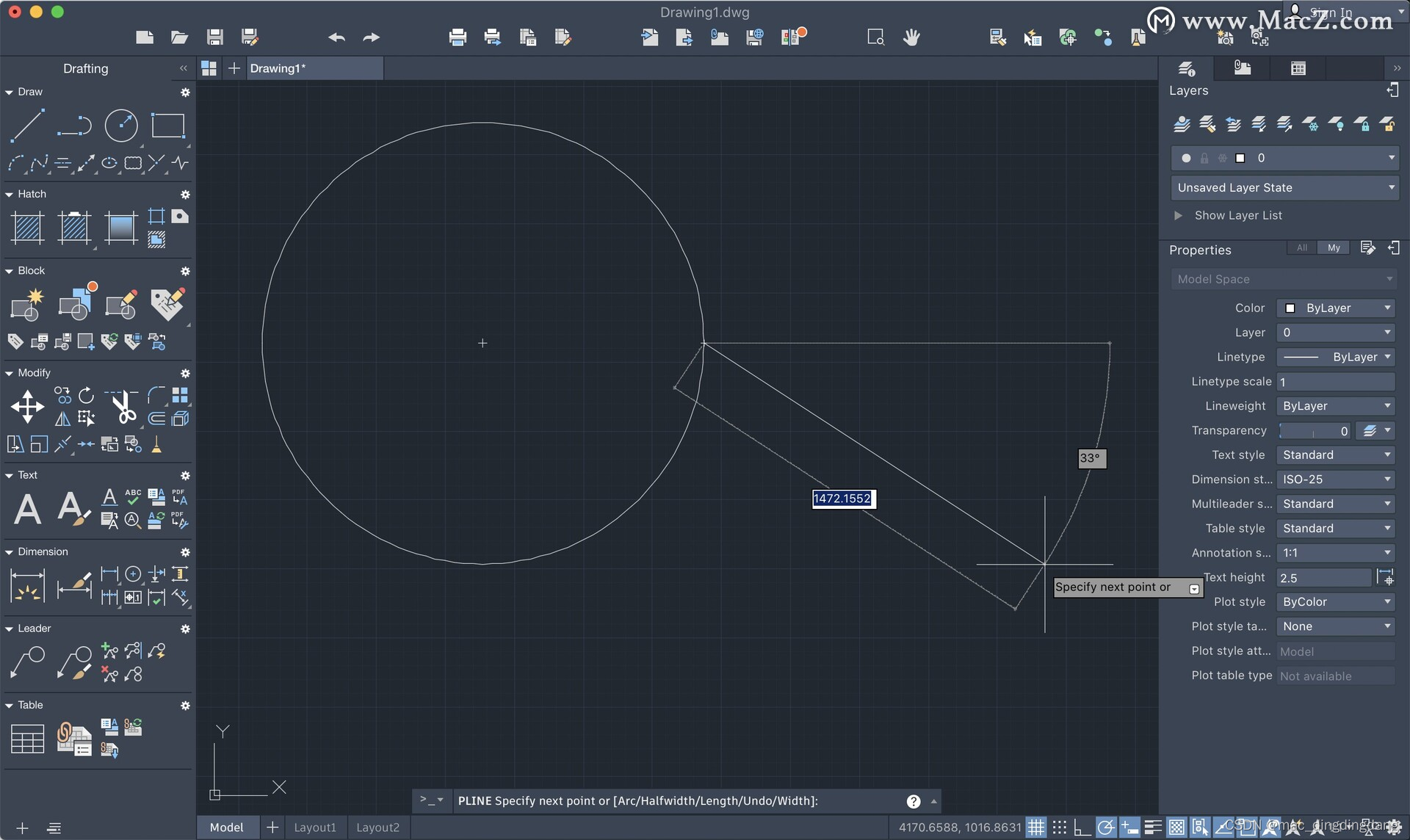1410x840 pixels.
Task: Select the Rectangle drawing tool
Action: click(168, 126)
